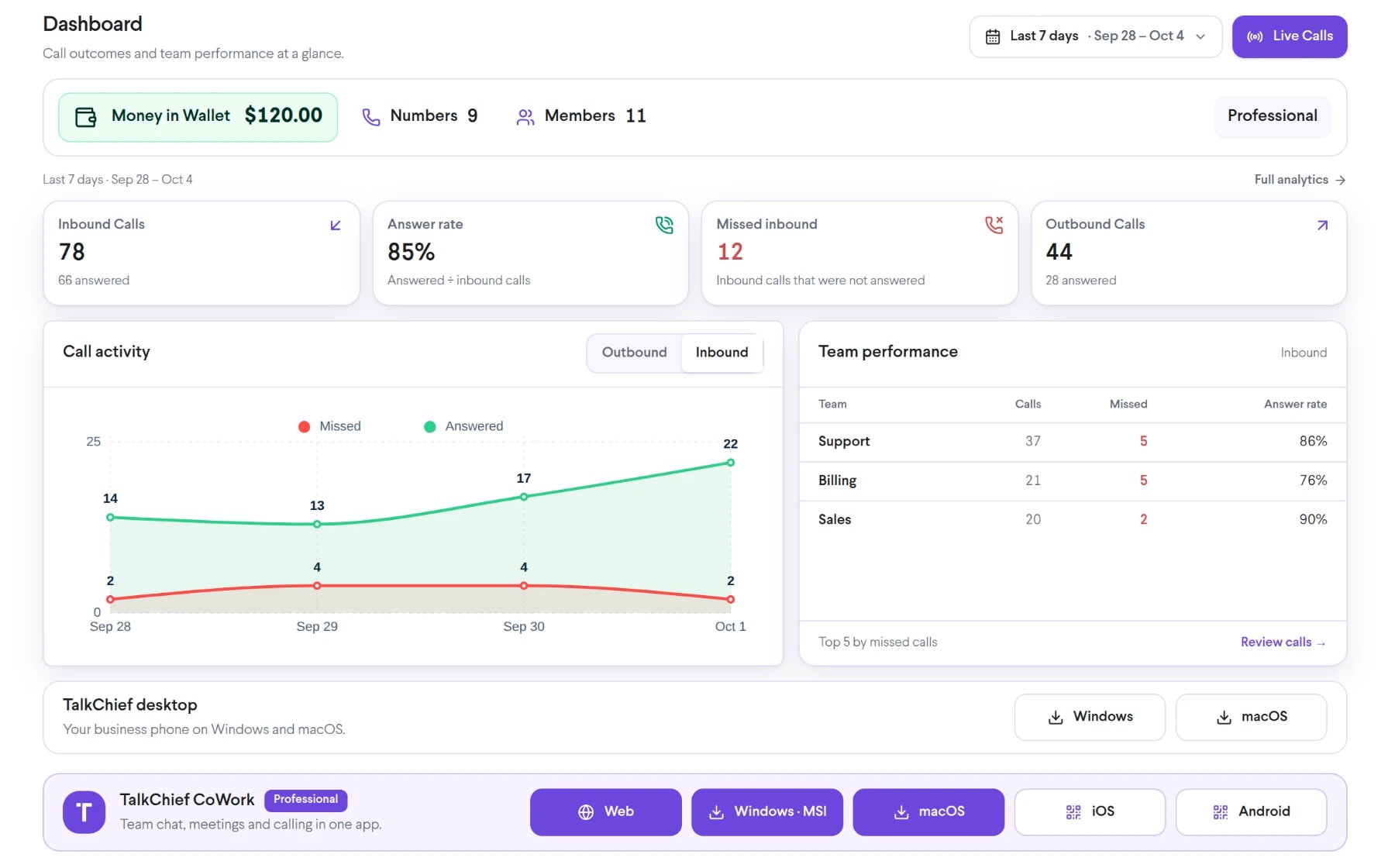1395x868 pixels.
Task: Click the Outbound Calls up-right arrow icon
Action: 1322,226
